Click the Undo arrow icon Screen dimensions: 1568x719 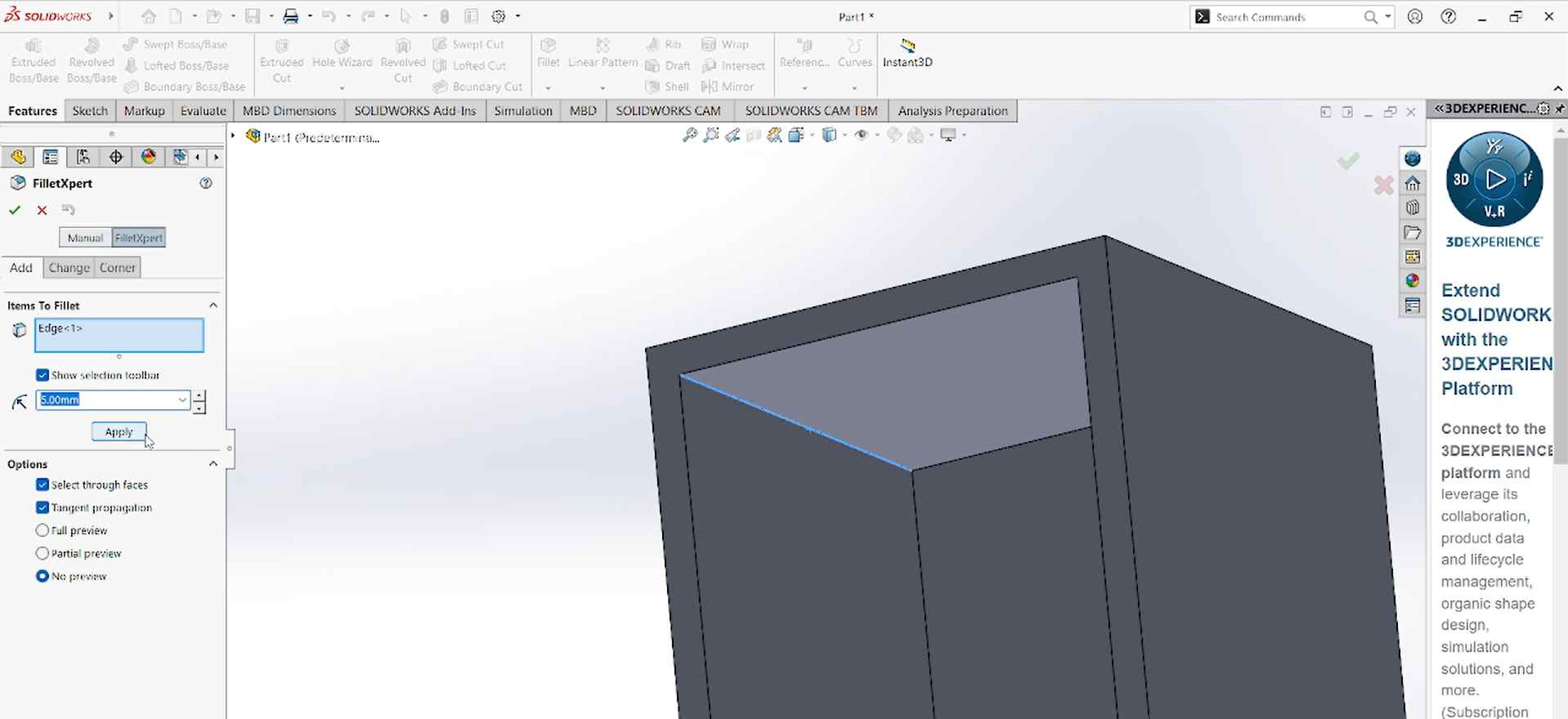click(329, 16)
